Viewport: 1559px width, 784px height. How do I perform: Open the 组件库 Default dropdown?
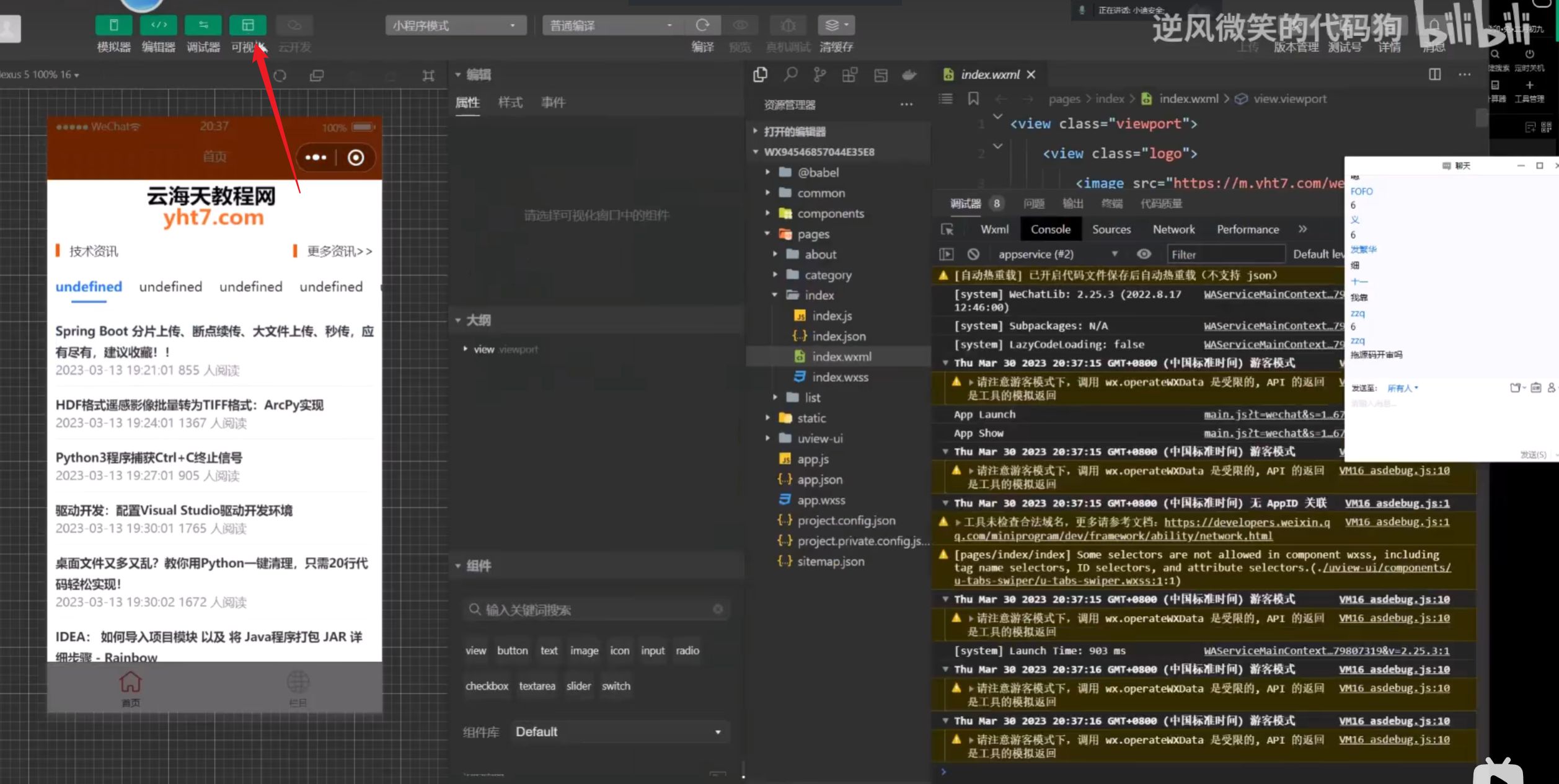point(619,732)
